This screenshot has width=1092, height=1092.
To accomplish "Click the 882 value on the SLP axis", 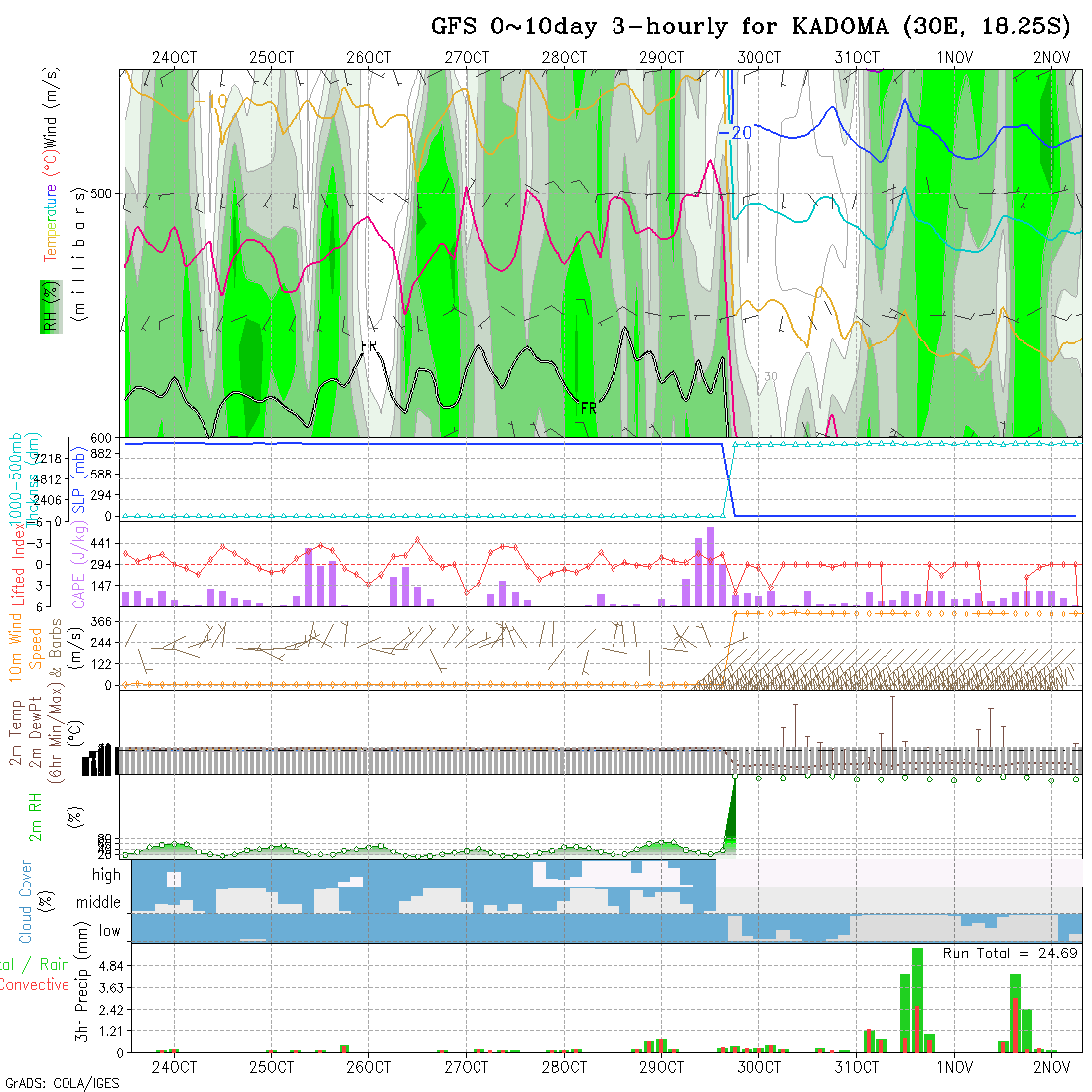I will (101, 454).
